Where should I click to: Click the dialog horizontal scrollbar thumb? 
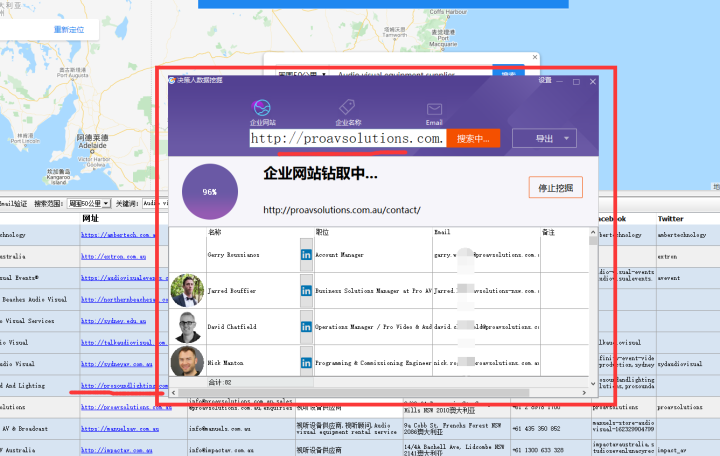click(x=354, y=393)
